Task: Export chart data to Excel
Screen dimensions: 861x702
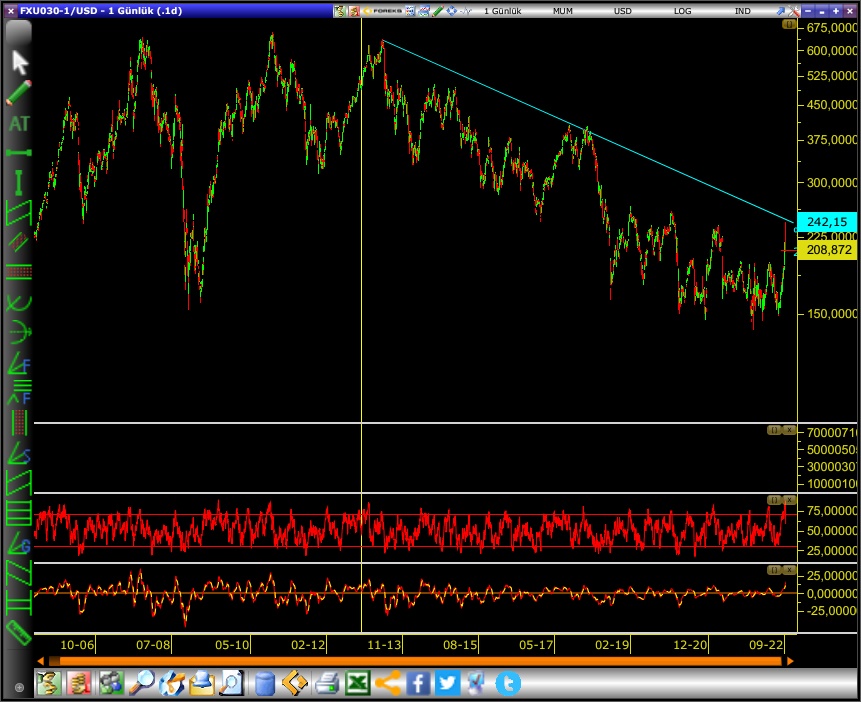Action: tap(357, 683)
